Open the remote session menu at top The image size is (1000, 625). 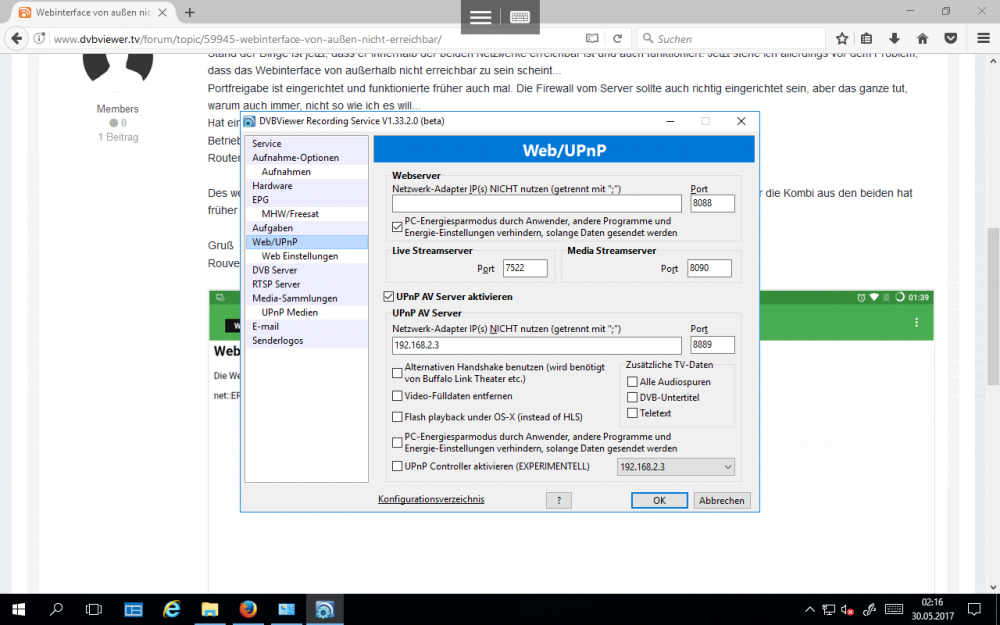coord(480,17)
